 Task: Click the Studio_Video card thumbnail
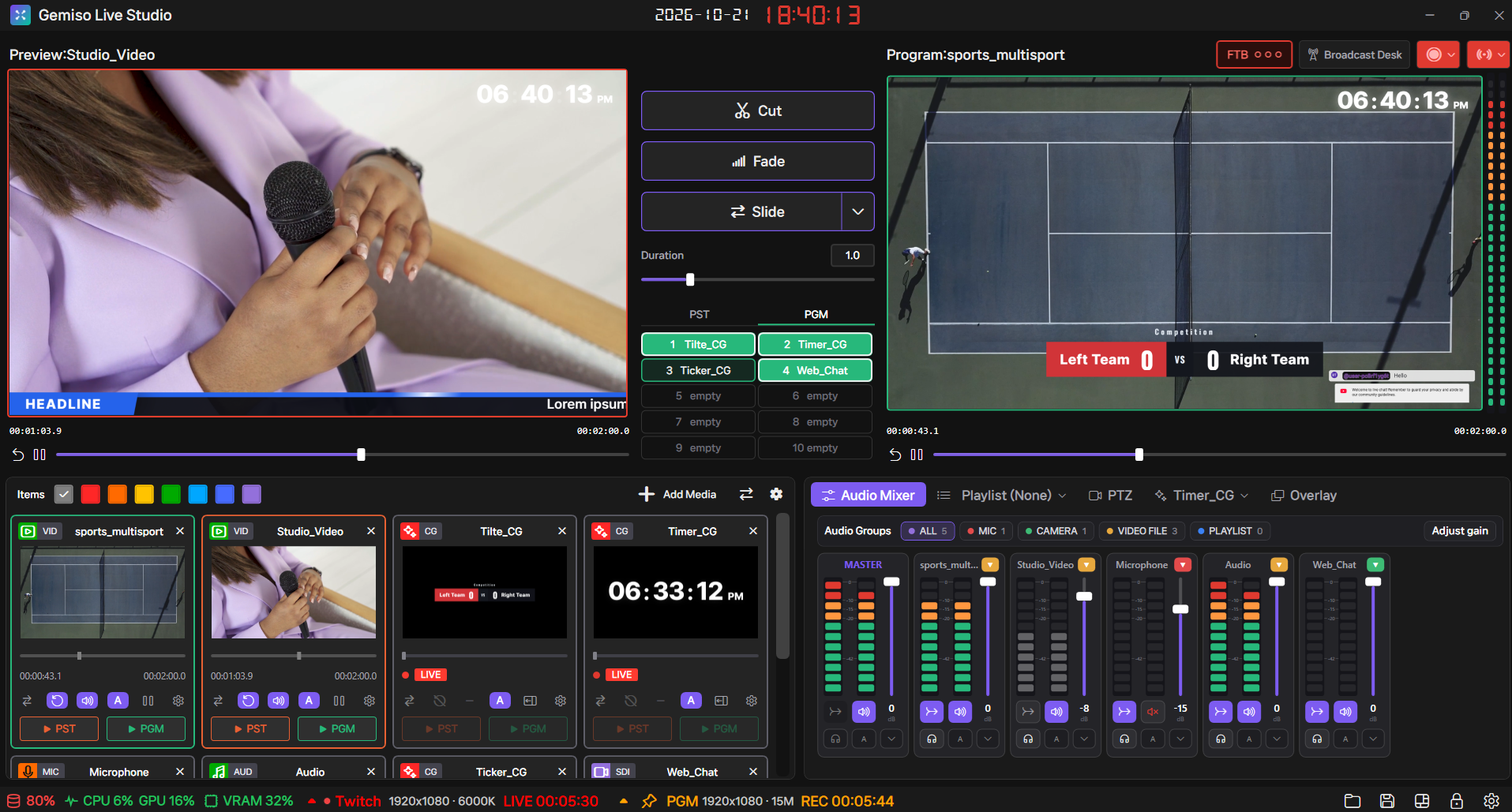(x=294, y=592)
